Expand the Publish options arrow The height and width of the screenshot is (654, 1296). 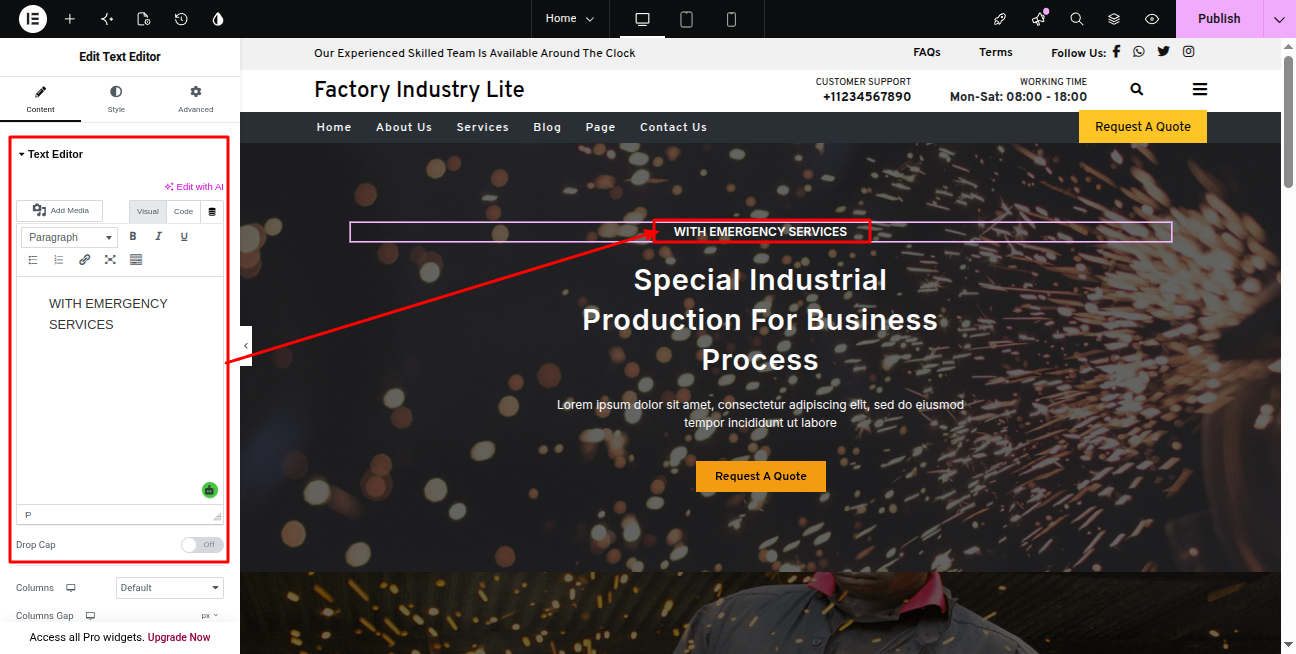pyautogui.click(x=1279, y=19)
